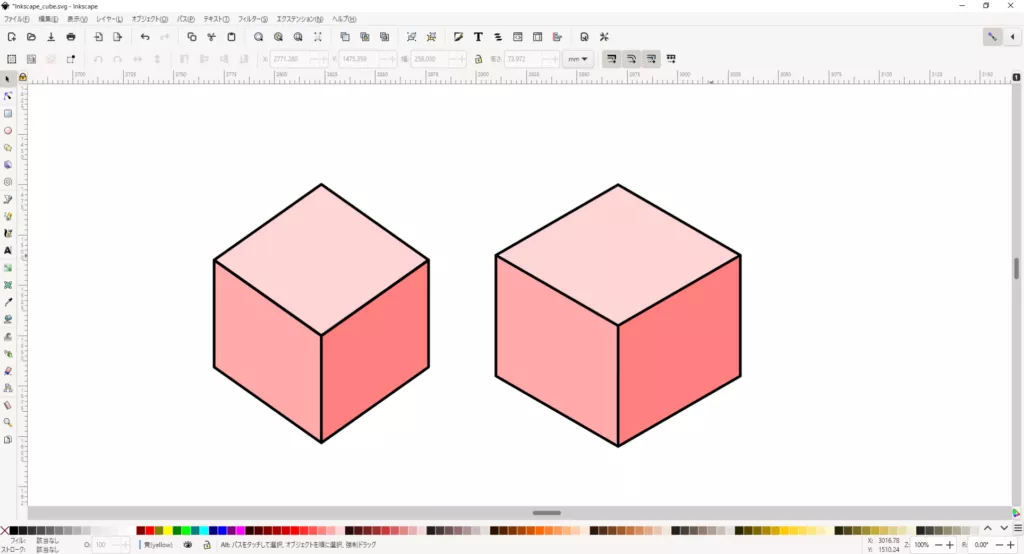Select the Zoom magnifier tool
Screen dimensions: 1024x554
point(8,422)
